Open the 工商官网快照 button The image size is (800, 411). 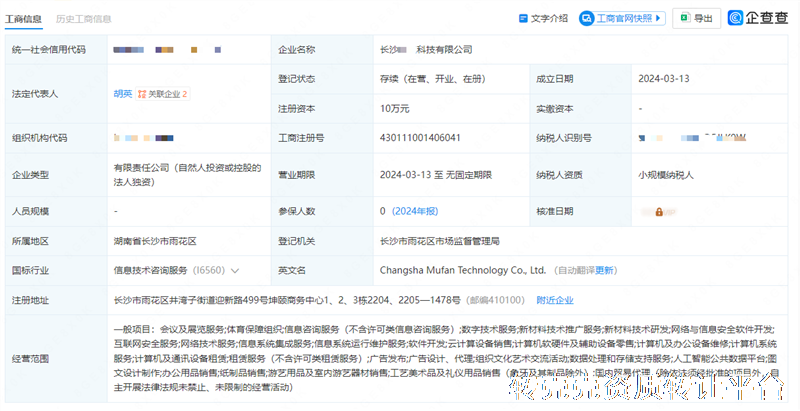pos(622,18)
